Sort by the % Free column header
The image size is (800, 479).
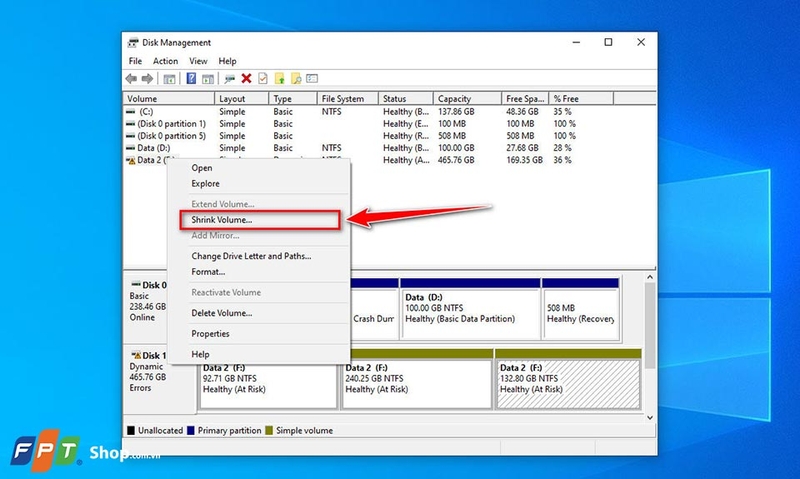click(581, 98)
